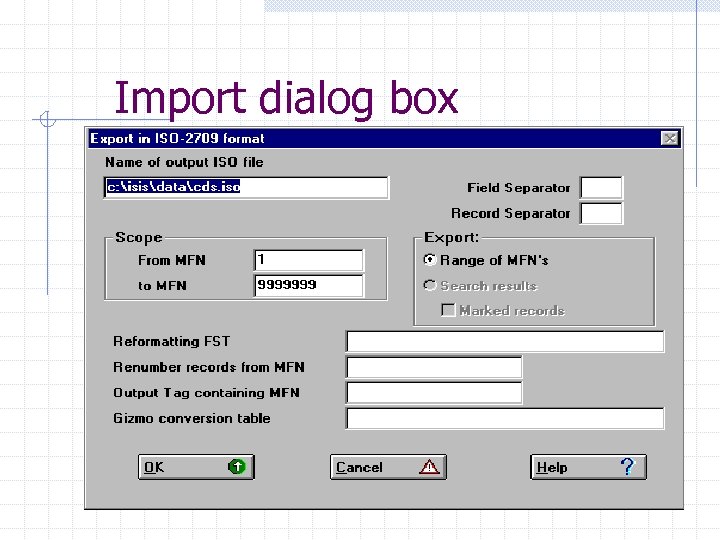Open Help for the export dialog
The image size is (720, 540).
(588, 467)
